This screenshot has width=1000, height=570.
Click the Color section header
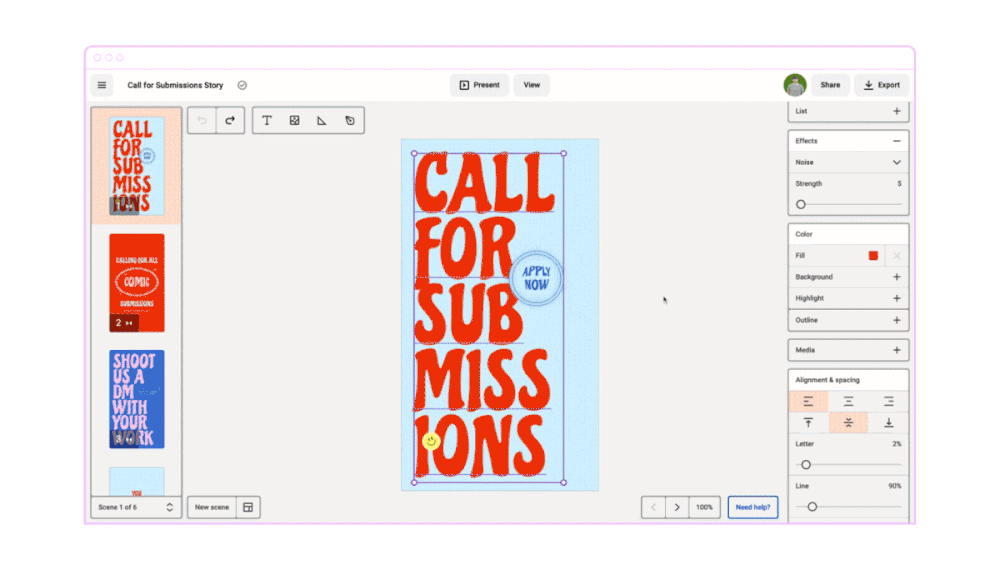point(848,234)
